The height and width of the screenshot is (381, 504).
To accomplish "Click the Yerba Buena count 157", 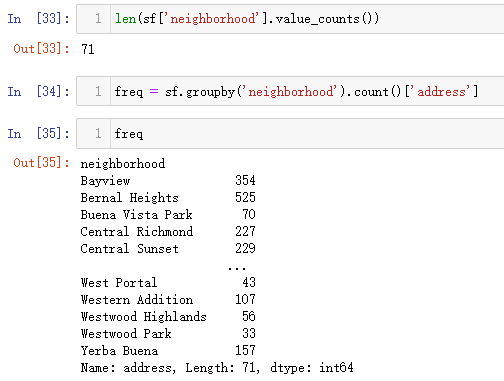I will coord(245,350).
